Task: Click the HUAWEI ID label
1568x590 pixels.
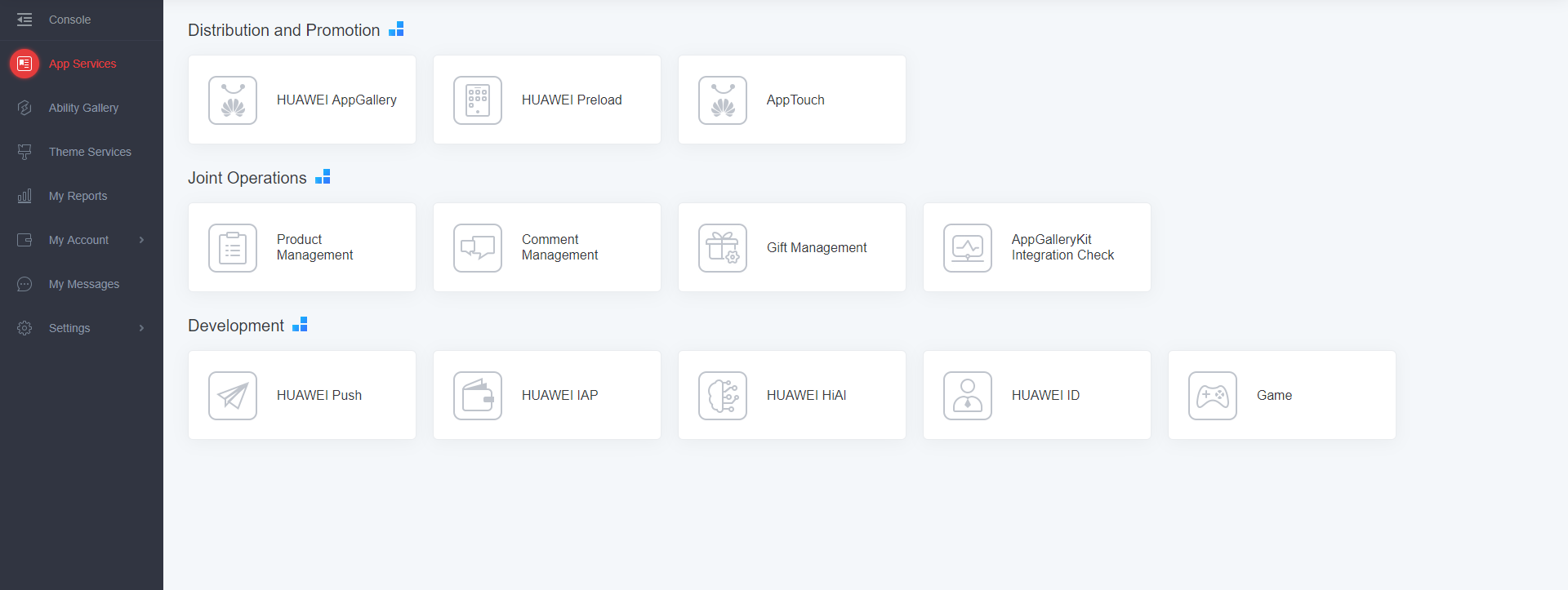Action: click(x=1045, y=395)
